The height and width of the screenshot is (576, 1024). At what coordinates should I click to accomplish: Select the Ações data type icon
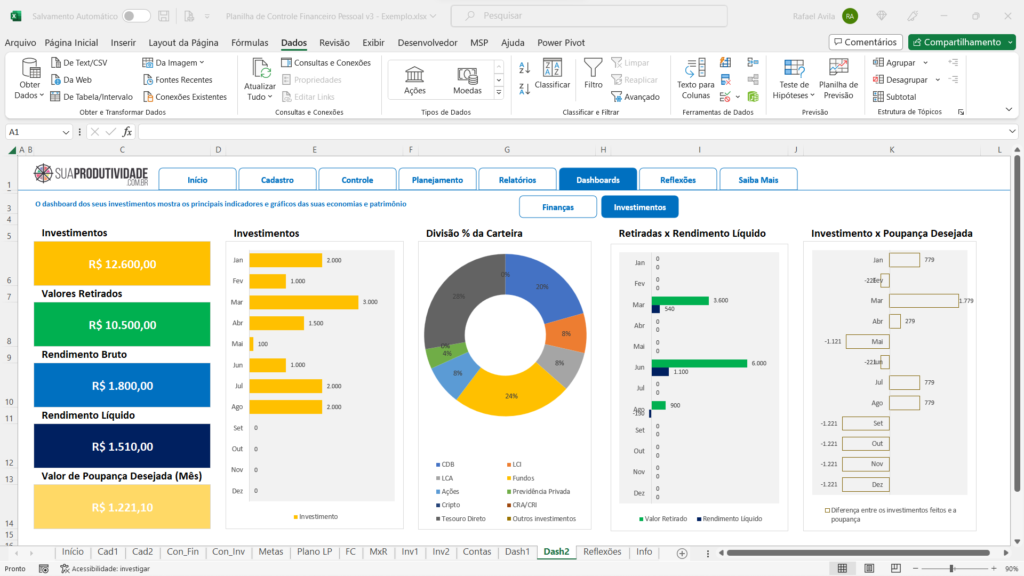click(414, 78)
